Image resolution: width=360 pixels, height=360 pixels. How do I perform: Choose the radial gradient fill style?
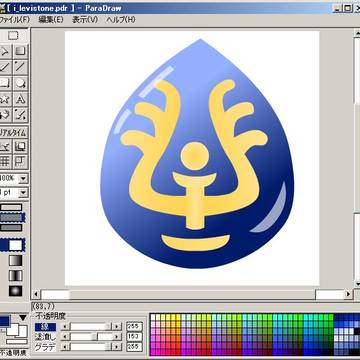pos(16,291)
